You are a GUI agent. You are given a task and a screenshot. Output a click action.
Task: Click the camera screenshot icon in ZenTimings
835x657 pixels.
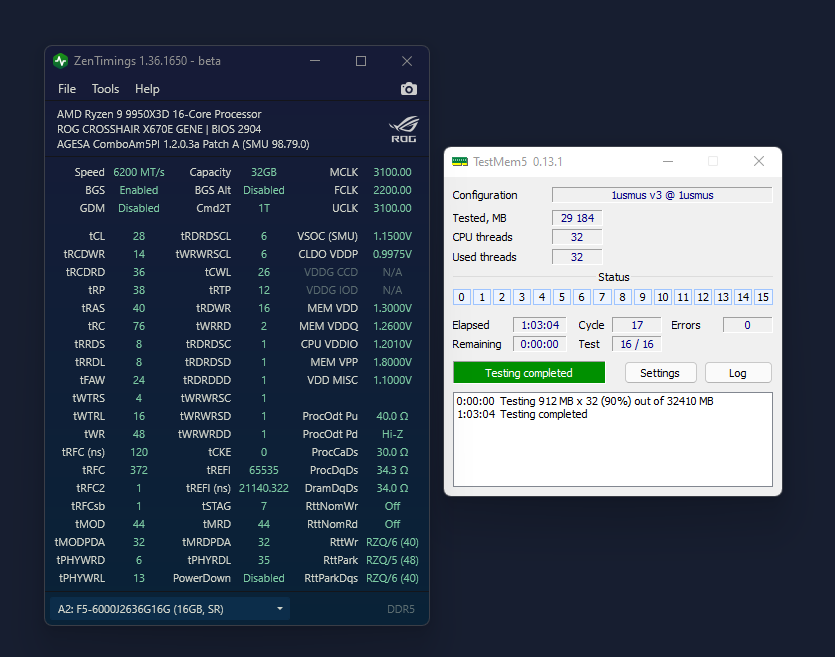pos(408,89)
